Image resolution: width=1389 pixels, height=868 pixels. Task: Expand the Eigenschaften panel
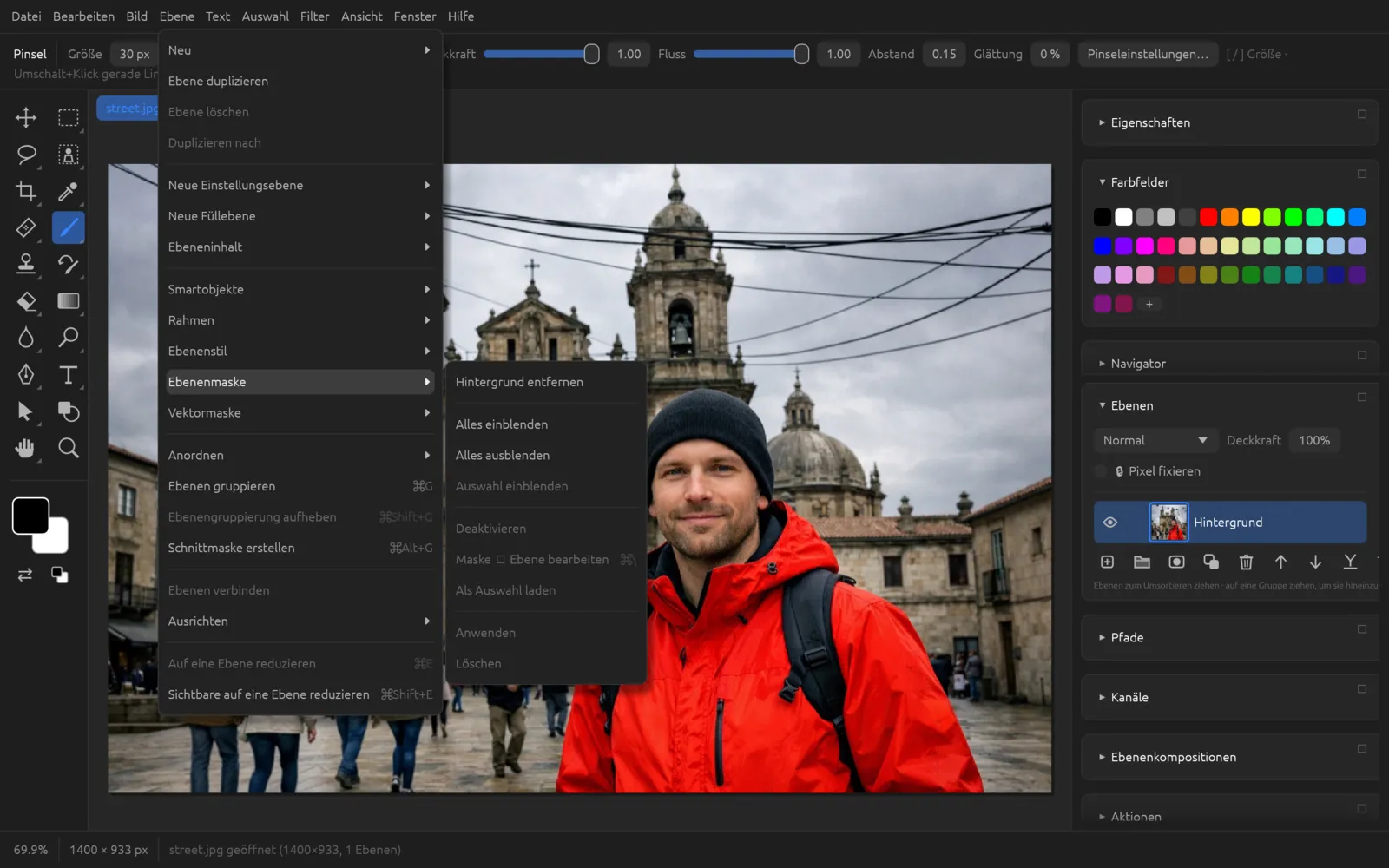[1102, 122]
